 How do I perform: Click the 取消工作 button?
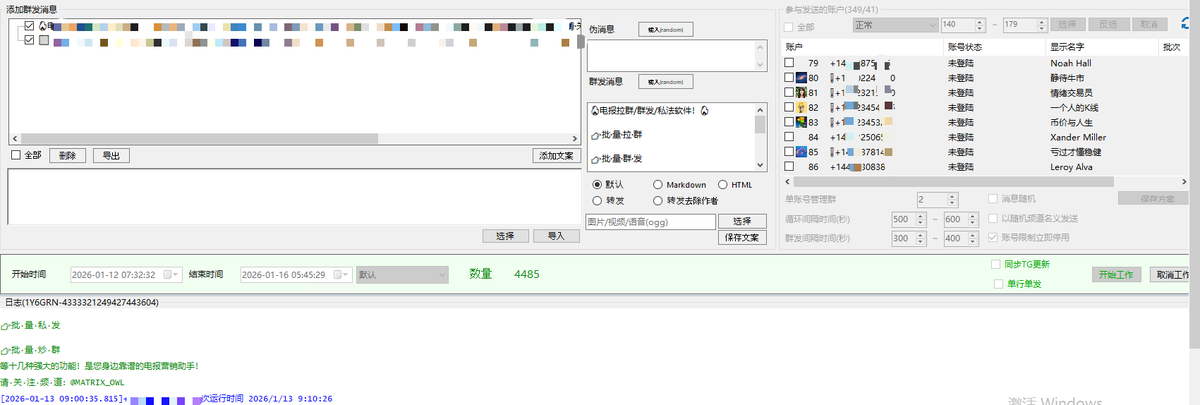click(x=1172, y=274)
